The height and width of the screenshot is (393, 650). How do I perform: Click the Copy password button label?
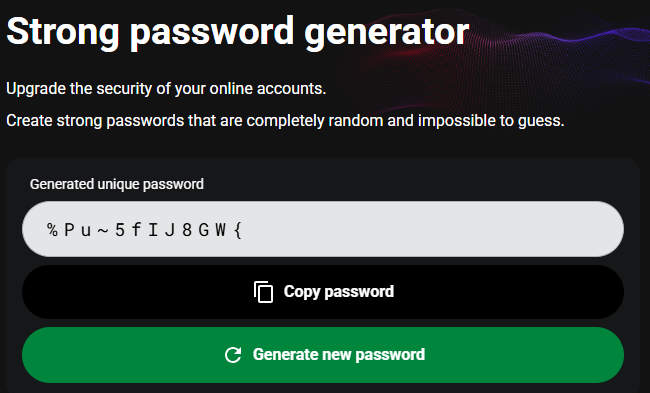339,292
